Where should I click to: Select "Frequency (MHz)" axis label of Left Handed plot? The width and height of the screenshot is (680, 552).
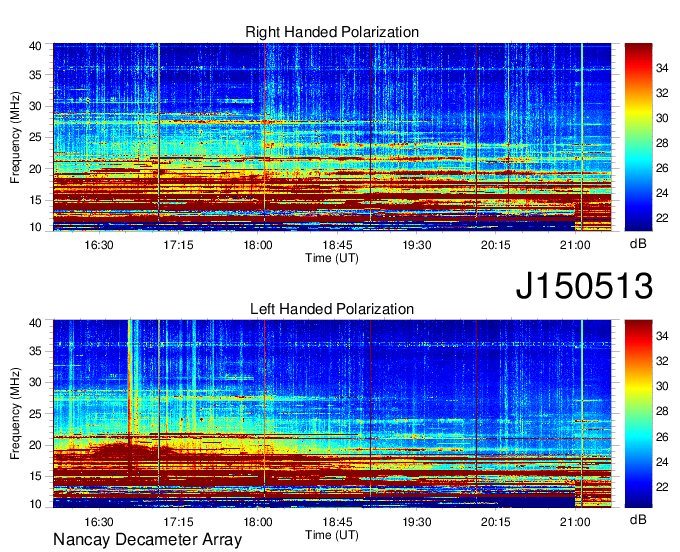[x=15, y=414]
